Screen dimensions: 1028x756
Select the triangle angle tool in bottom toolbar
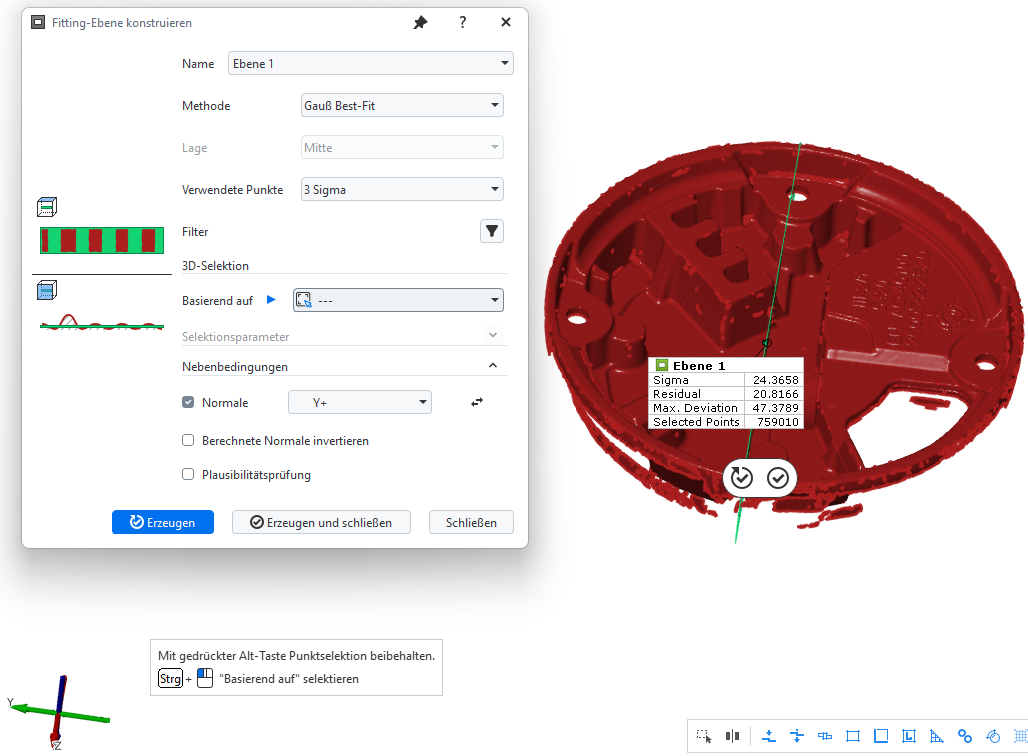tap(937, 736)
